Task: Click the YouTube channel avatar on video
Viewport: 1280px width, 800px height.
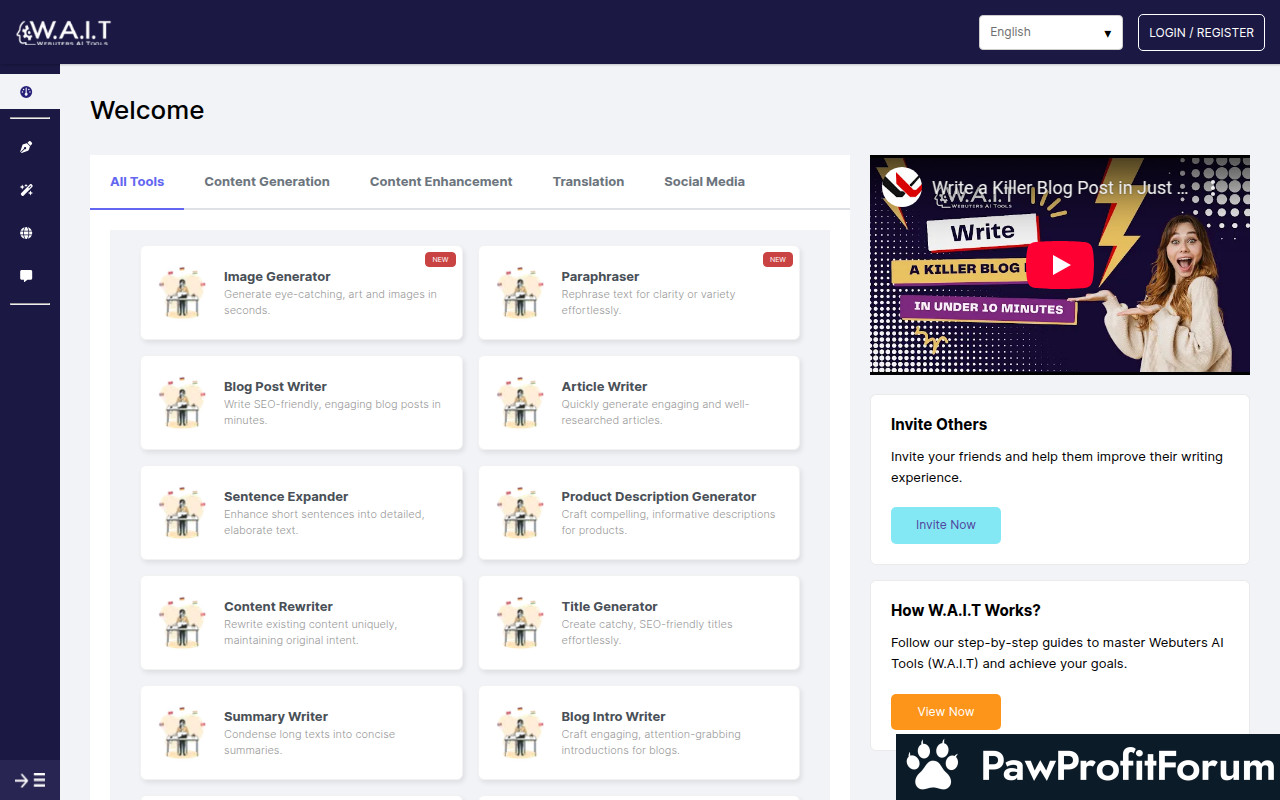Action: coord(901,188)
